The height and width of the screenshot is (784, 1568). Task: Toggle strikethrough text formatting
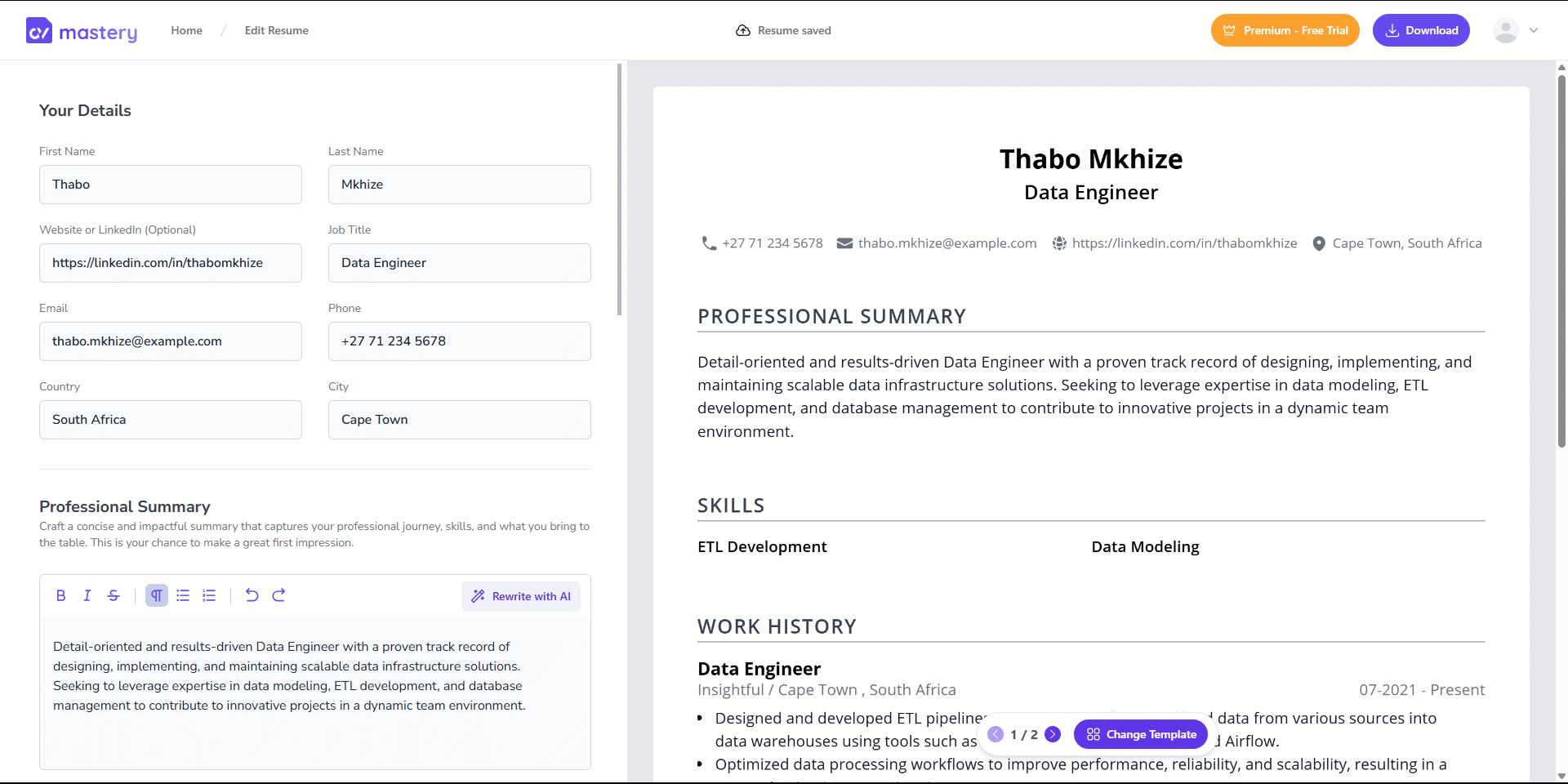pos(114,595)
